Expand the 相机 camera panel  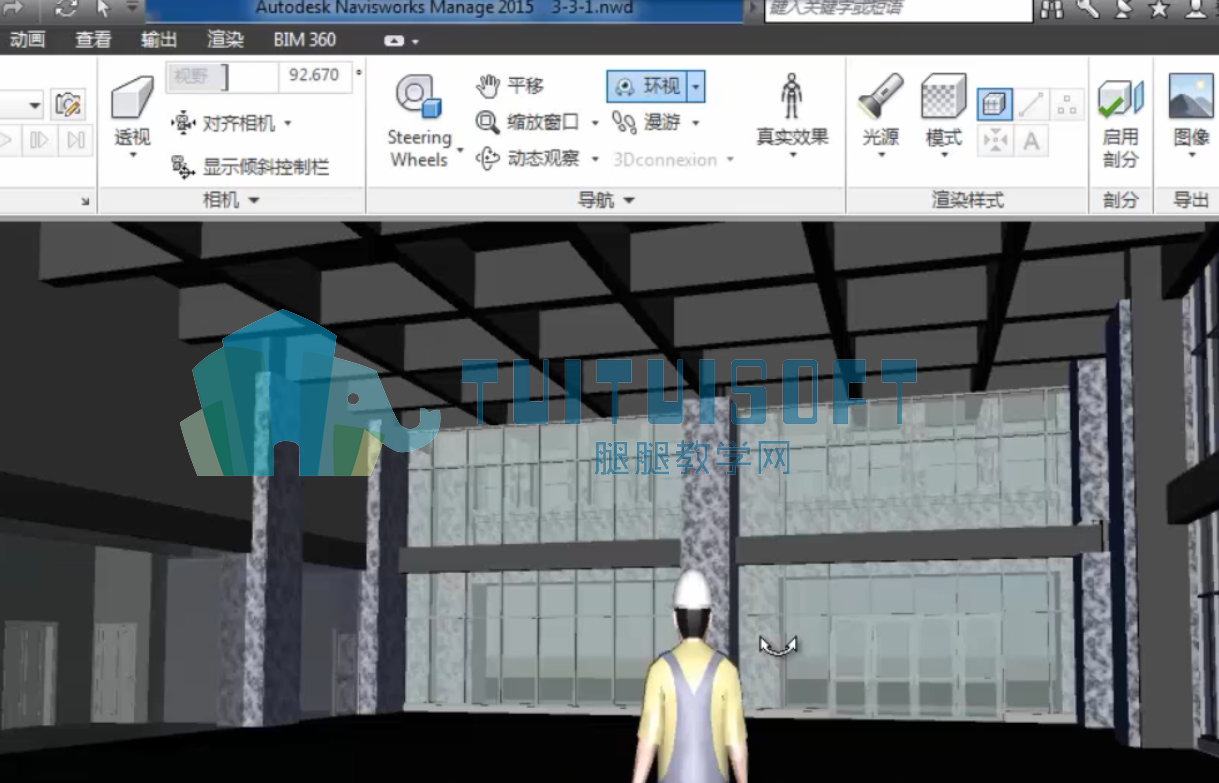(x=231, y=200)
